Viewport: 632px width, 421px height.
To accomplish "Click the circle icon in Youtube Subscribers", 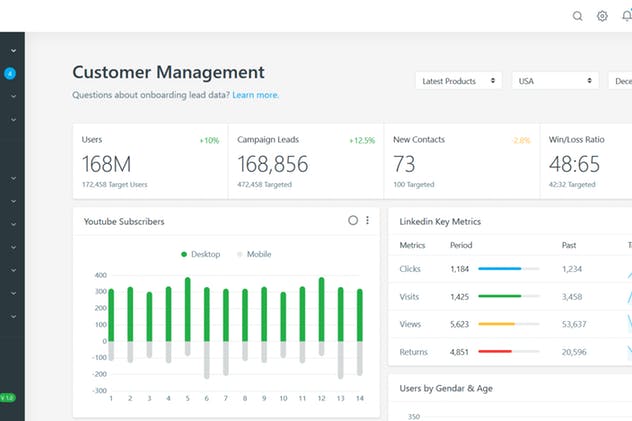I will click(353, 220).
